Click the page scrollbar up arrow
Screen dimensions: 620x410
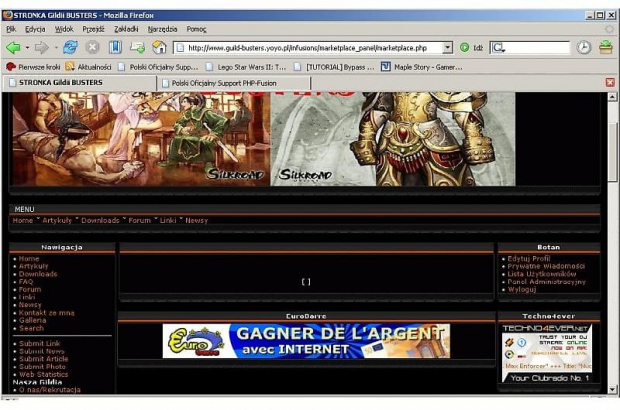coord(612,96)
